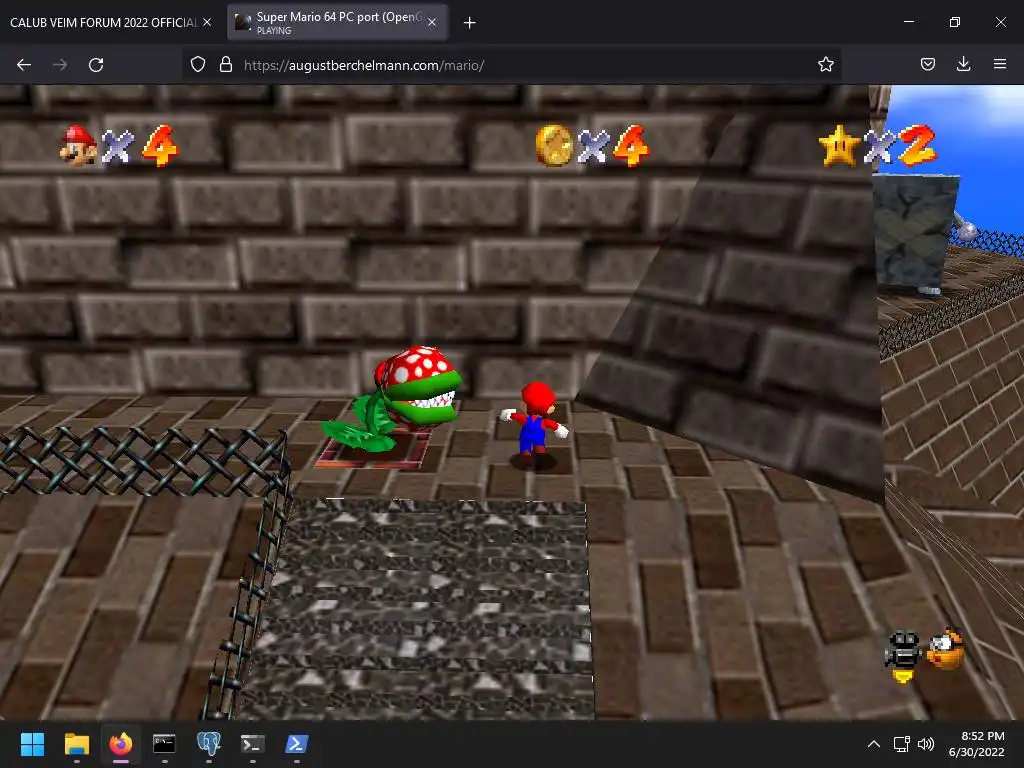Restore down the Firefox window
Screen dimensions: 1024x768
[955, 22]
